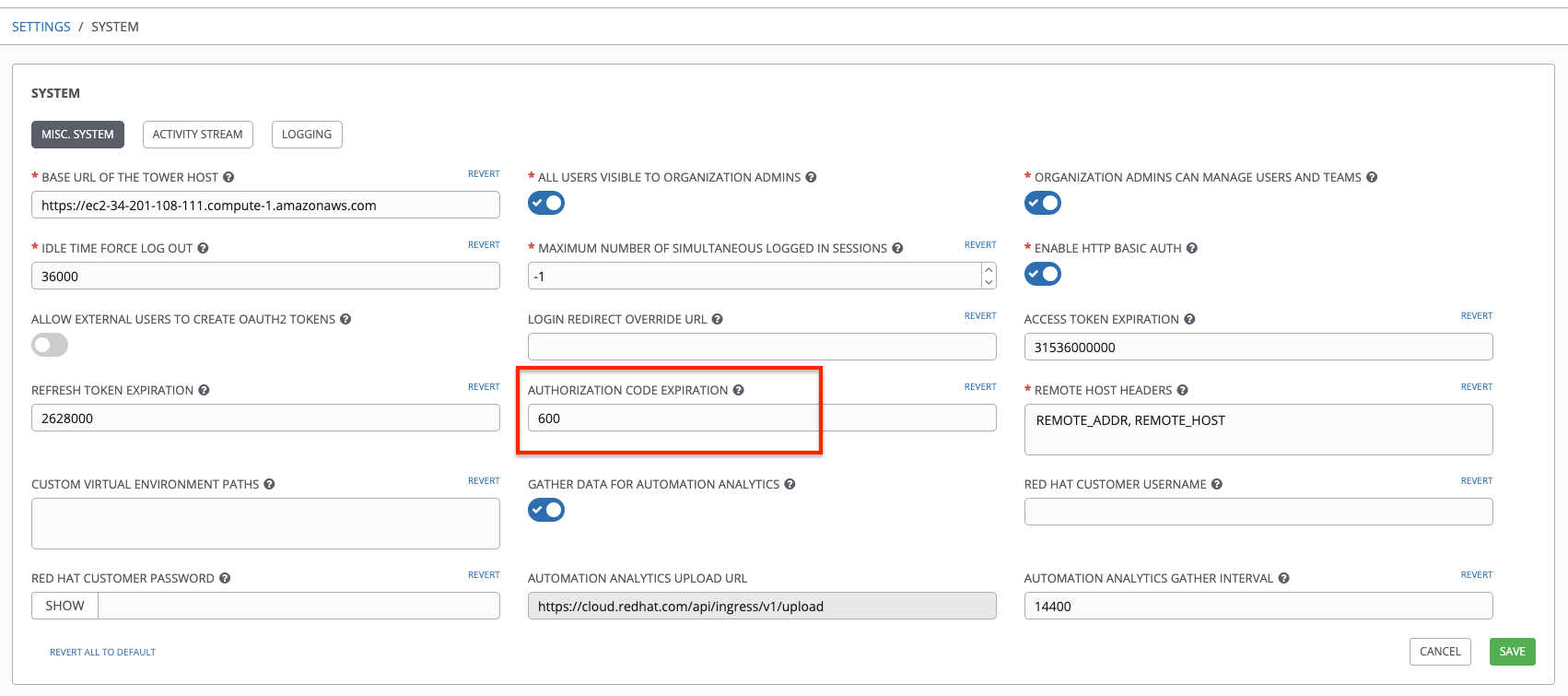Open help for Access Token Expiration
Screen dimensions: 1568x696
tap(1189, 319)
